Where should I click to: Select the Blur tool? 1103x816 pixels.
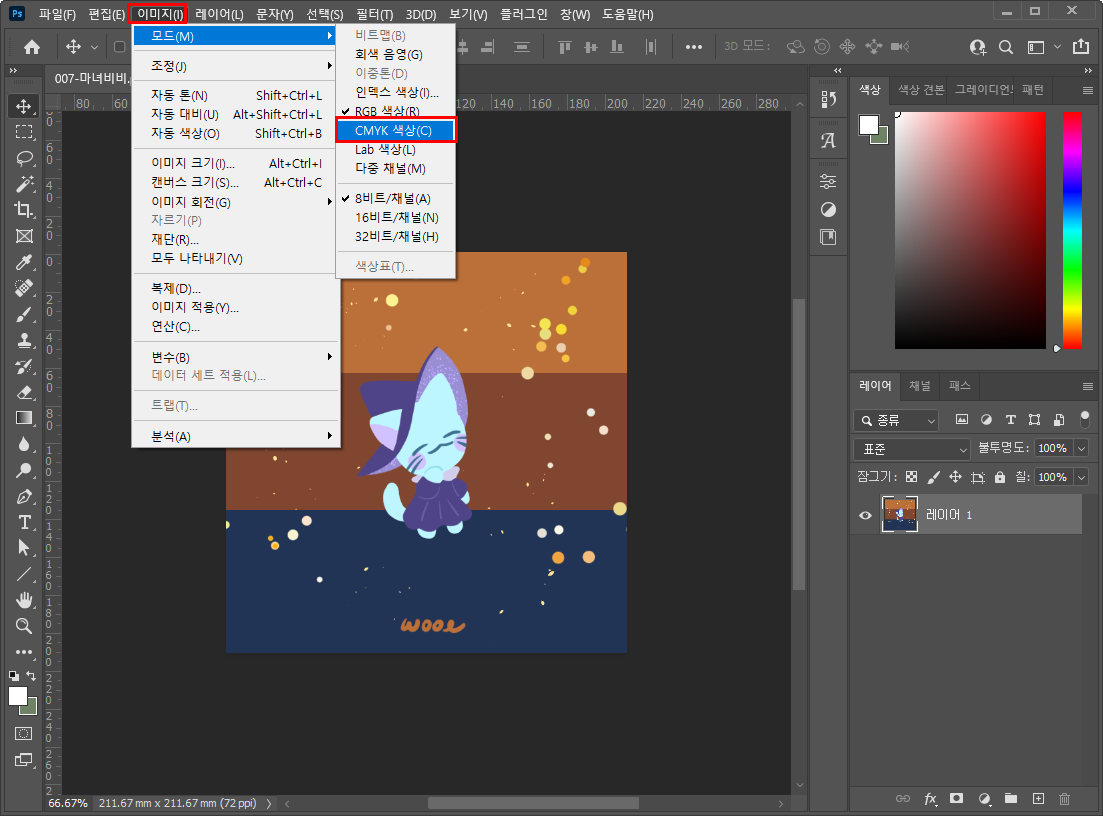[x=24, y=444]
